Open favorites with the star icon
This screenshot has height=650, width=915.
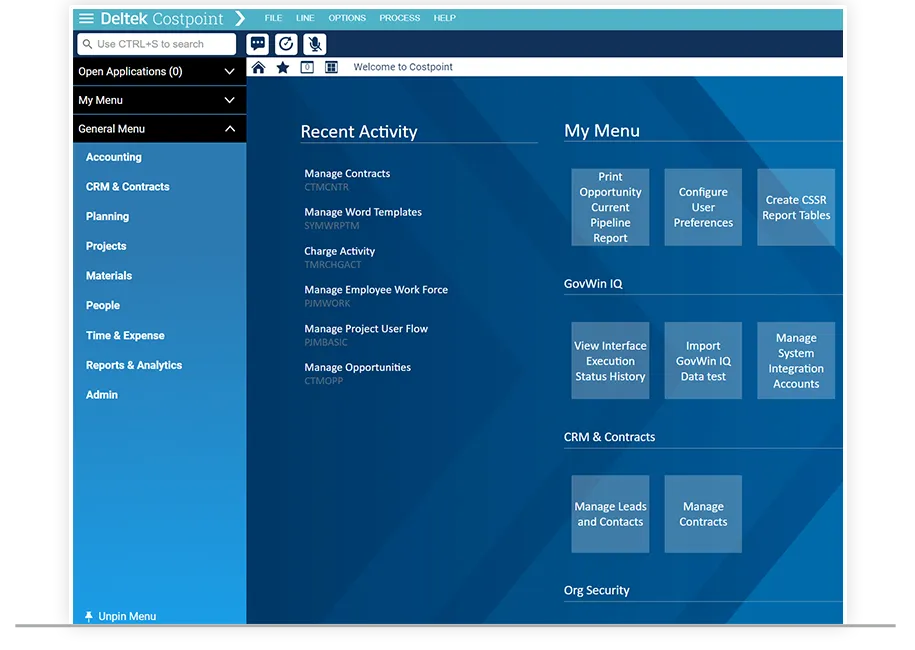283,67
